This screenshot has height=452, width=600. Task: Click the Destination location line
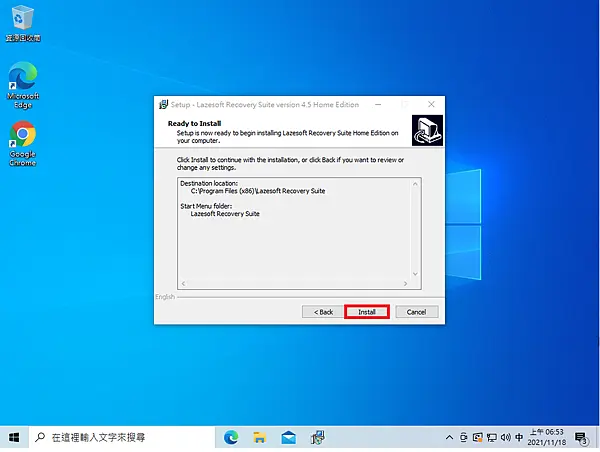coord(209,183)
